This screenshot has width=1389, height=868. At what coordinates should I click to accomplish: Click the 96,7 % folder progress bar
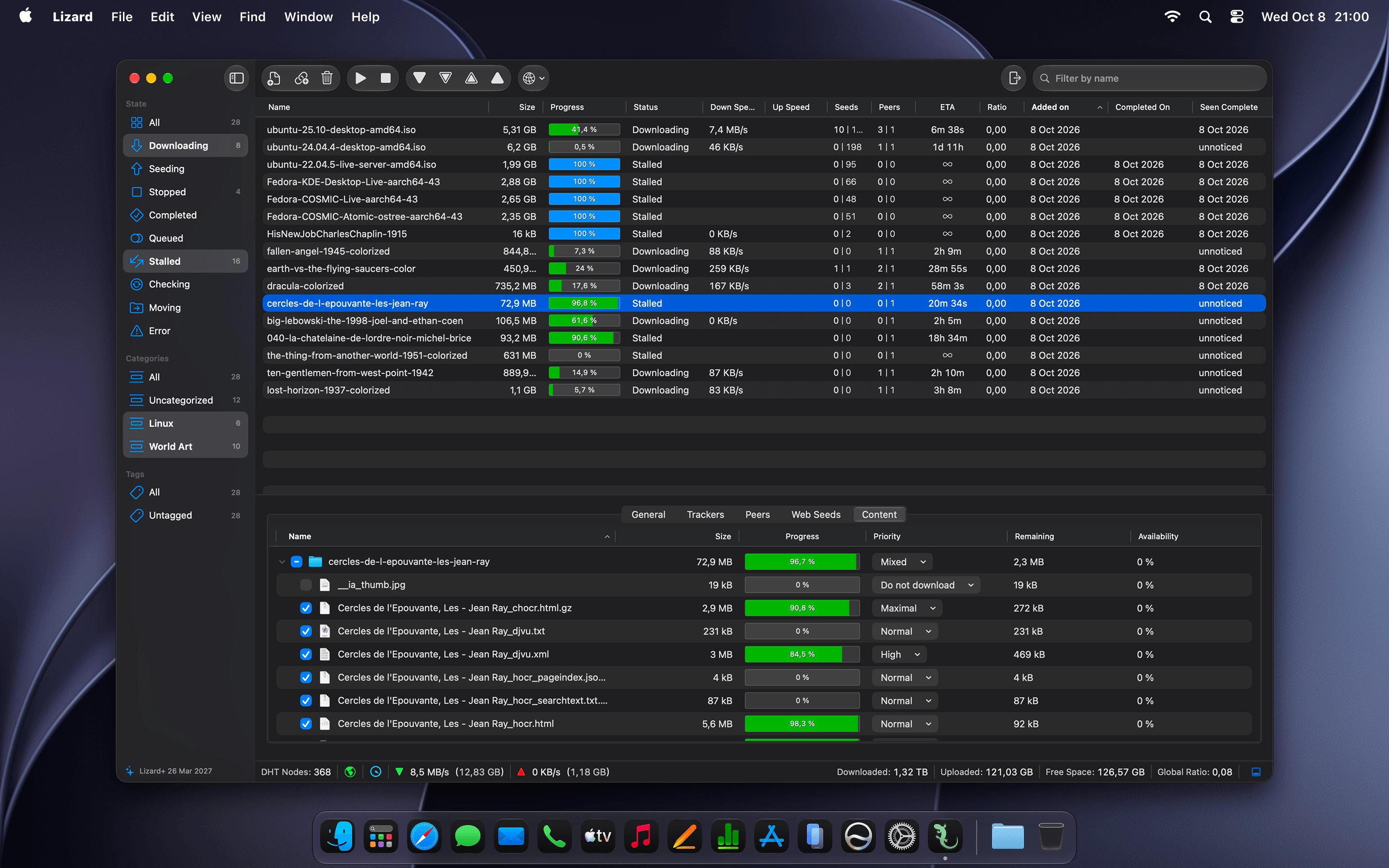coord(802,561)
